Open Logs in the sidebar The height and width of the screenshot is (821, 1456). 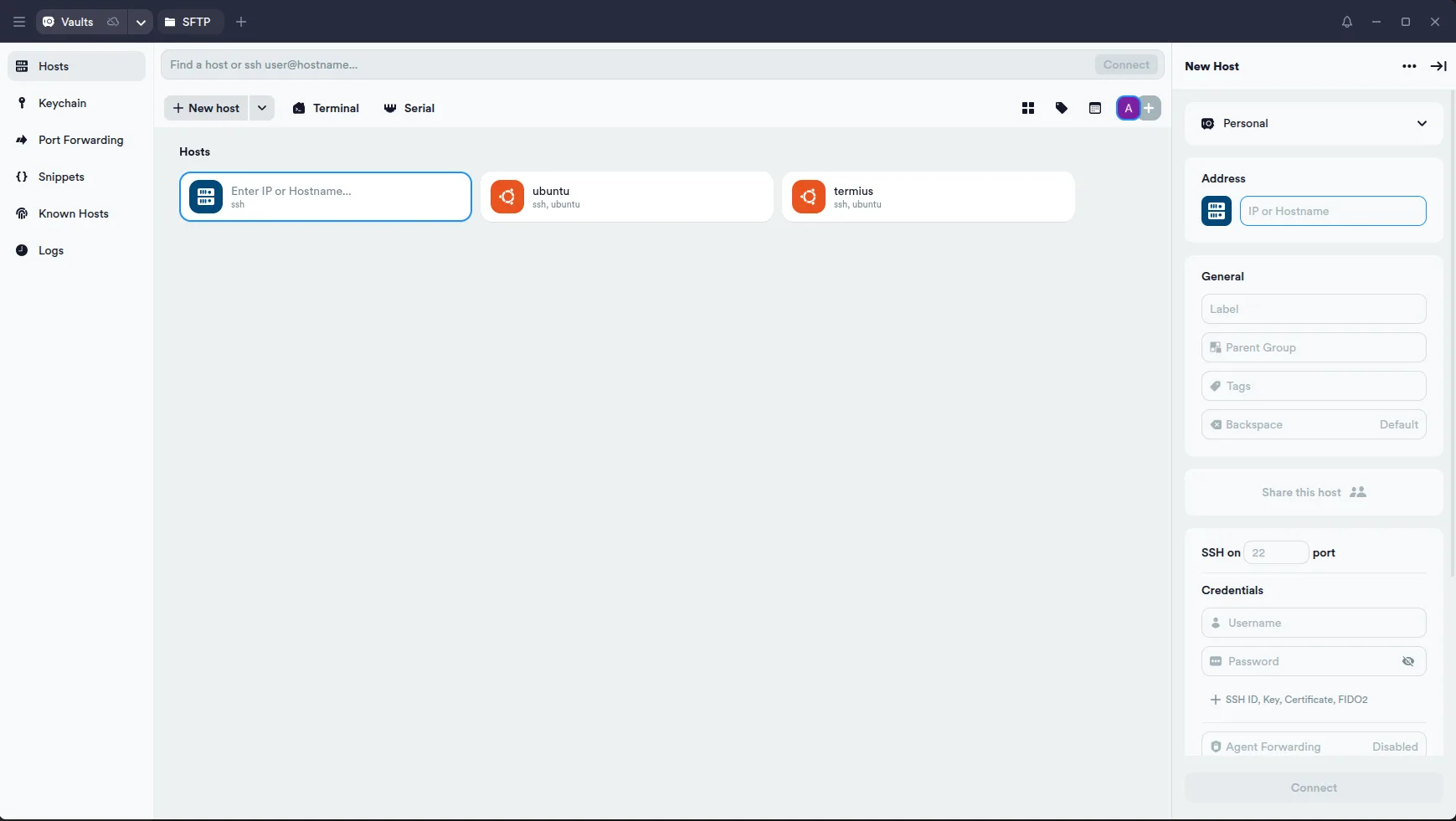coord(77,250)
